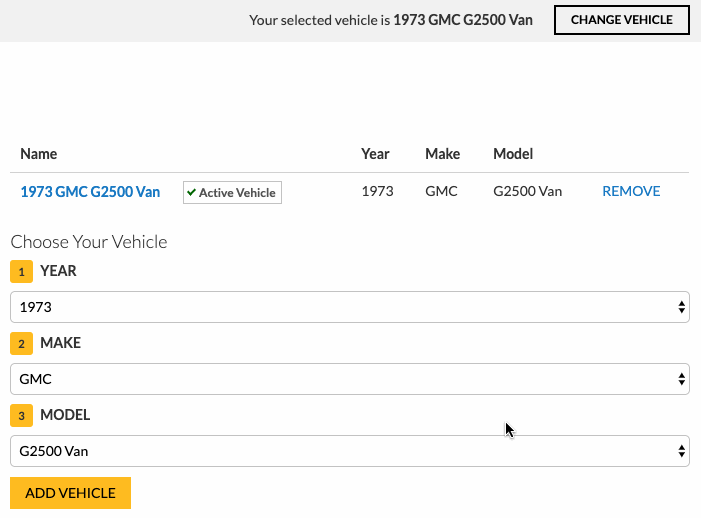Click the yellow step 2 badge
Screen dimensions: 701x518
pyautogui.click(x=21, y=343)
